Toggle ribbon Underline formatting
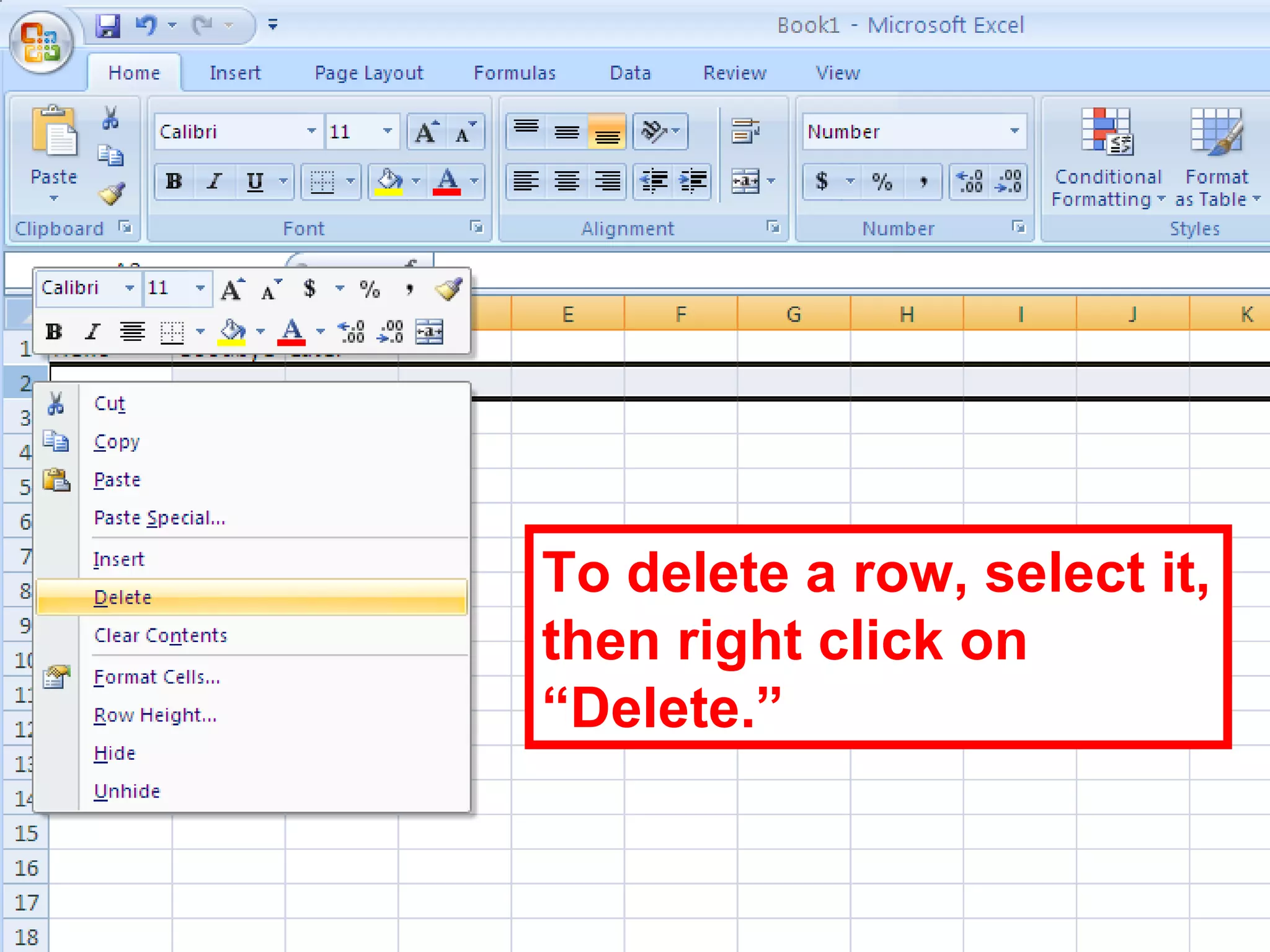The width and height of the screenshot is (1270, 952). pos(255,182)
